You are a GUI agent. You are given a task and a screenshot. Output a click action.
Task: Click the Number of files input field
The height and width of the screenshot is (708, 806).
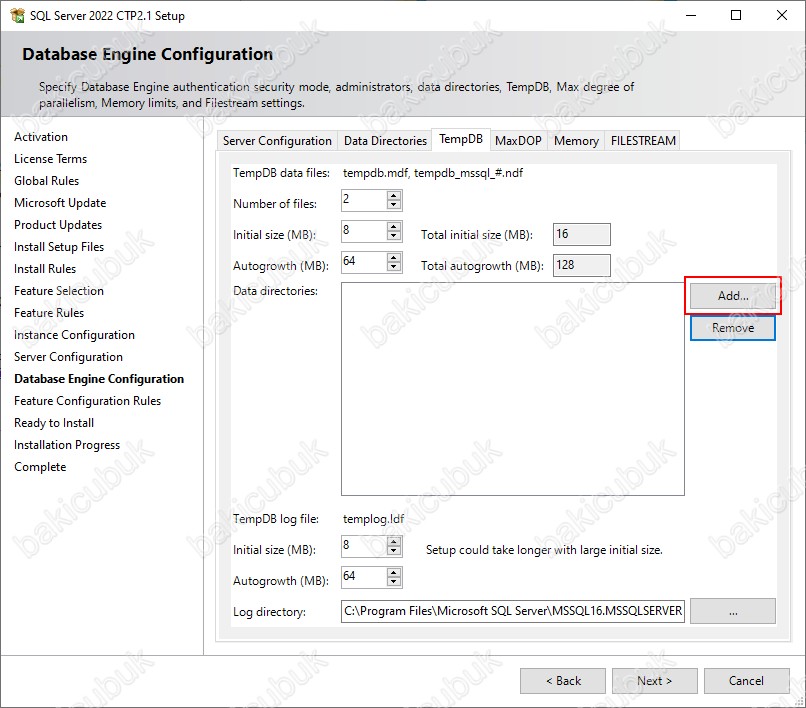(x=364, y=200)
